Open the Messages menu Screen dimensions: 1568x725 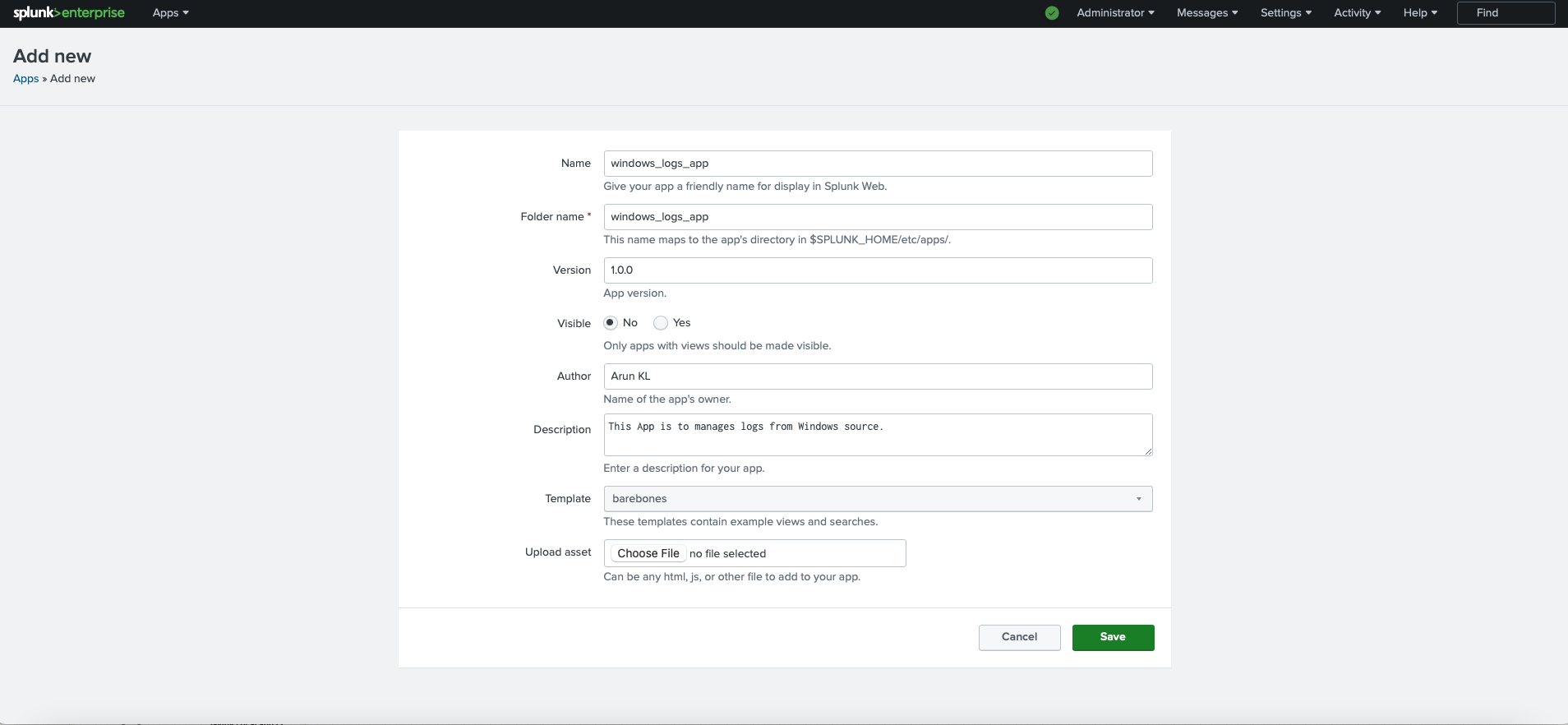pos(1207,12)
